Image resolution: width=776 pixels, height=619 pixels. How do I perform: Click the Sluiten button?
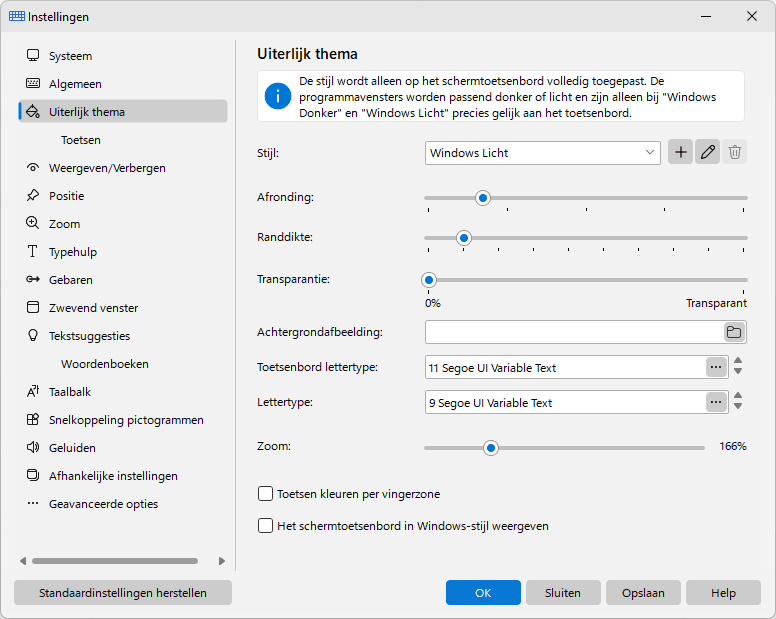tap(563, 593)
